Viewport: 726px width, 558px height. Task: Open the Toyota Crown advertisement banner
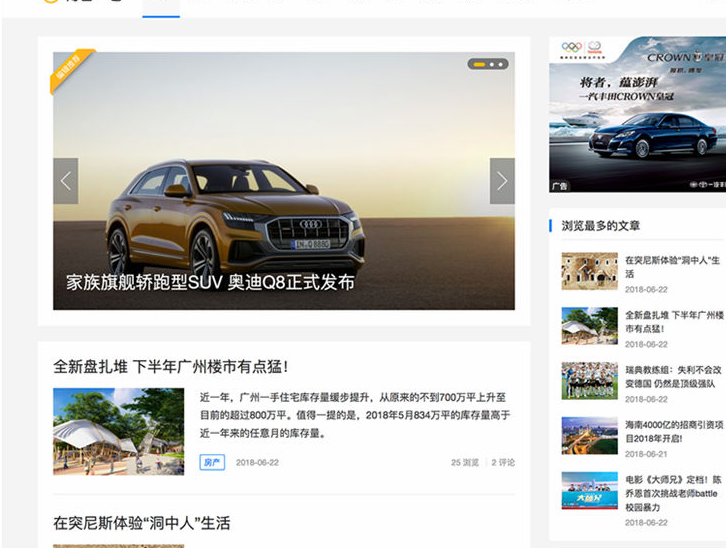(x=638, y=114)
